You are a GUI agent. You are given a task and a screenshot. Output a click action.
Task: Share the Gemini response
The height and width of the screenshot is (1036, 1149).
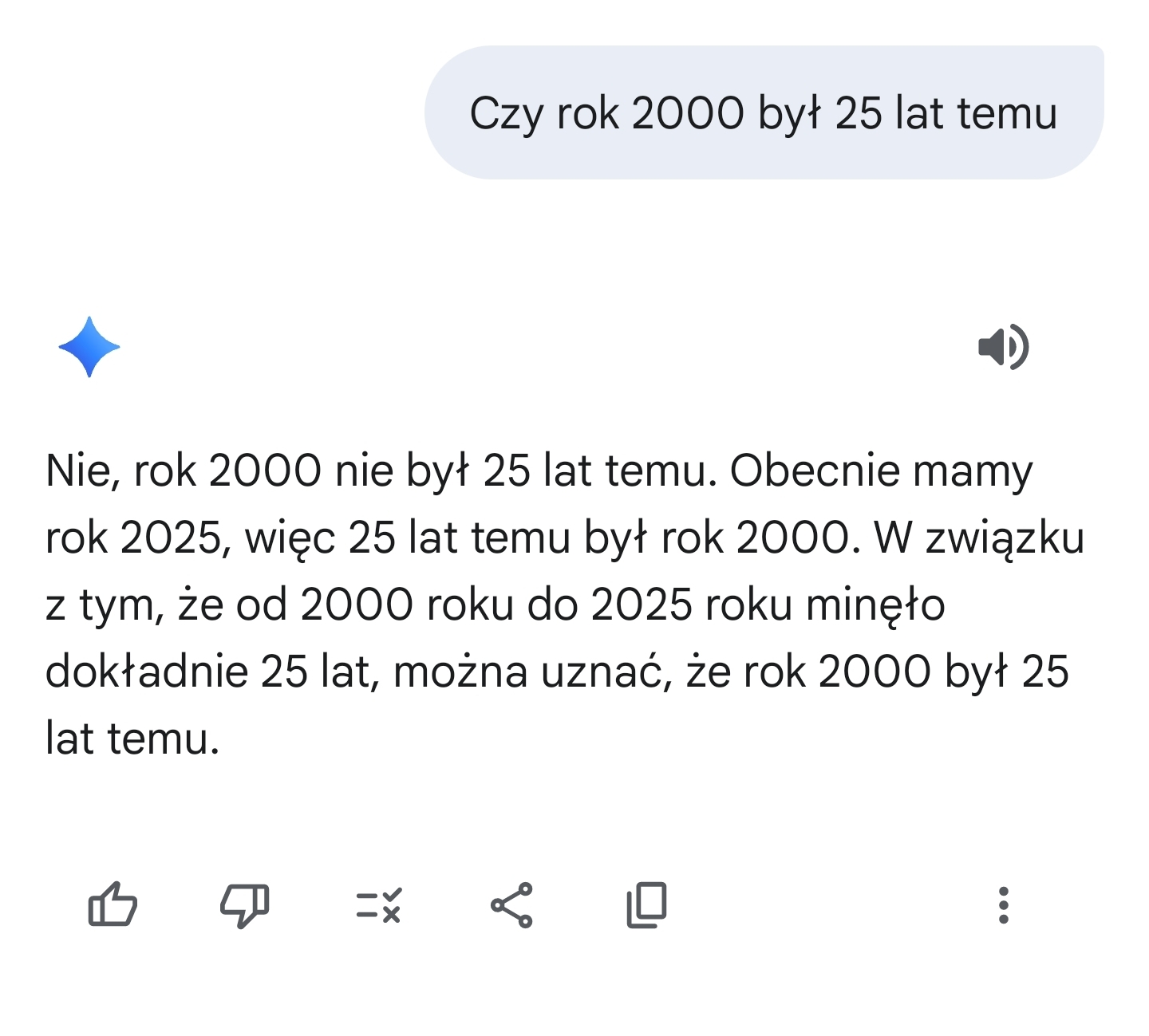click(511, 905)
